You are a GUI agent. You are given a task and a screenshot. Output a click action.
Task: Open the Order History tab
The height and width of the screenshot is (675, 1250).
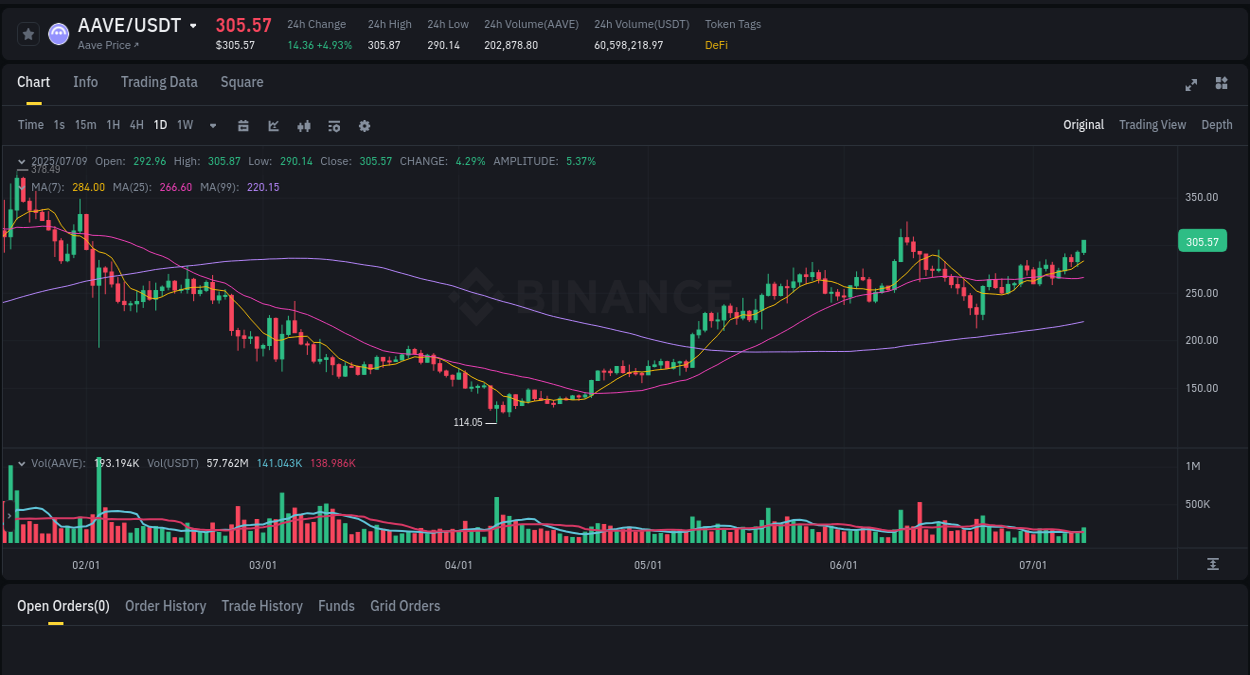[x=165, y=606]
